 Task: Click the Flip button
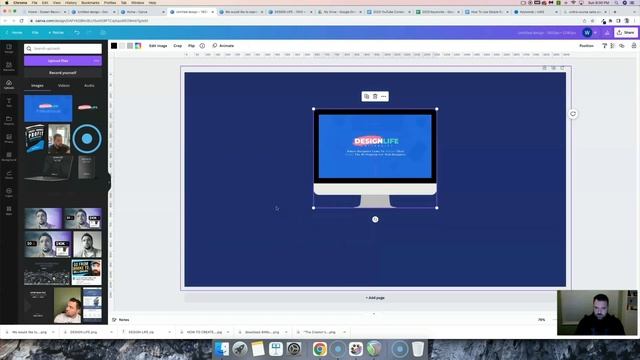point(191,46)
